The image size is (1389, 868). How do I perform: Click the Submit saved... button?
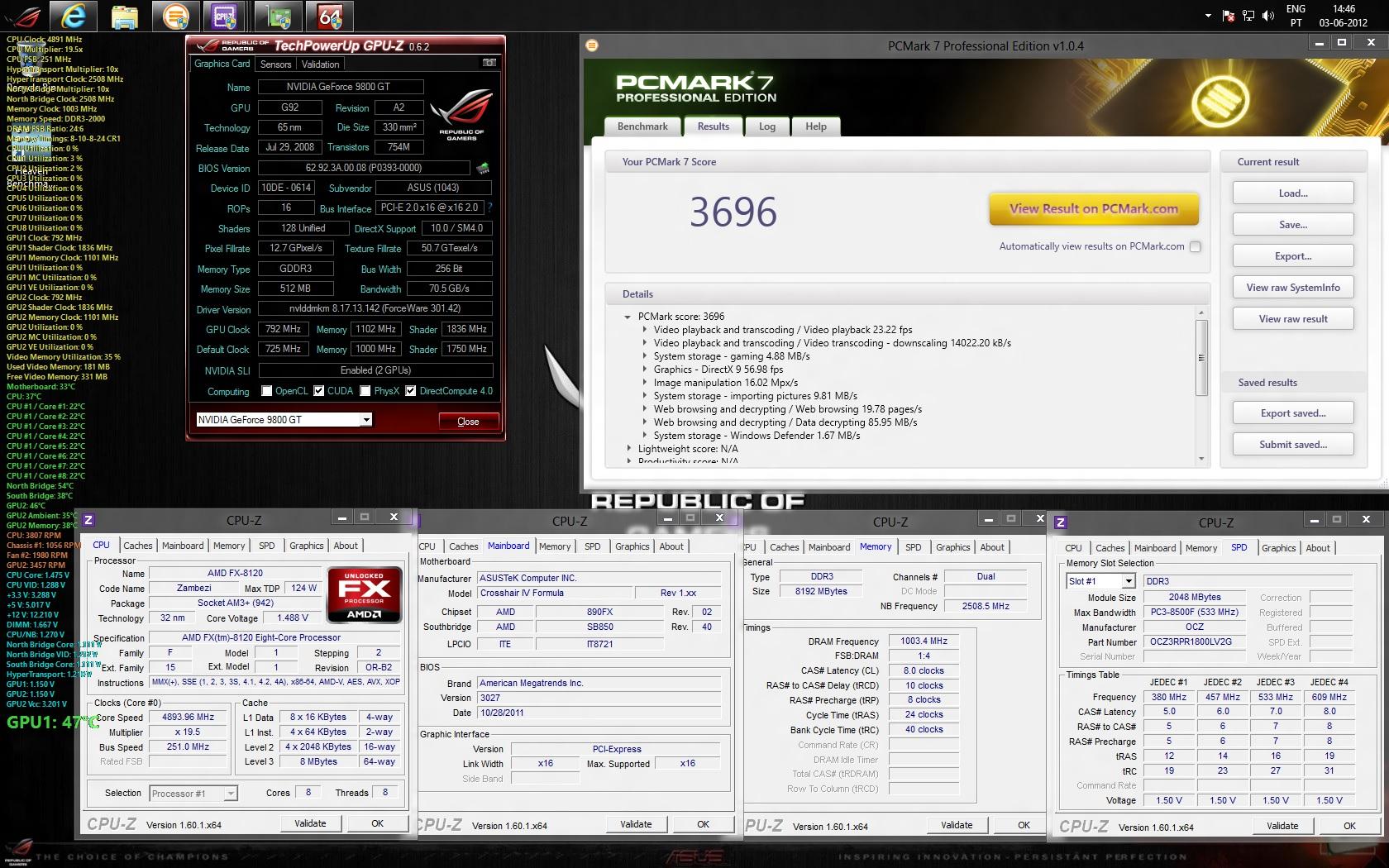[1293, 445]
